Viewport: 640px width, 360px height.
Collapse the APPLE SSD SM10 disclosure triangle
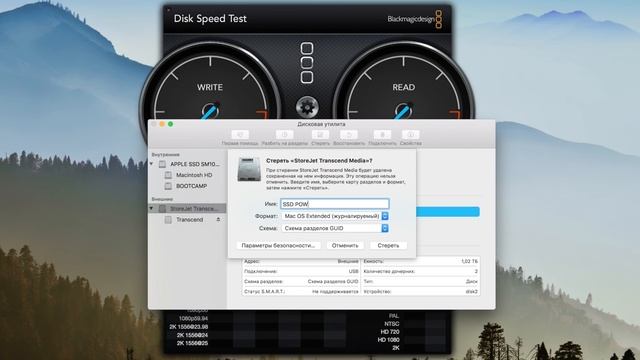(152, 164)
